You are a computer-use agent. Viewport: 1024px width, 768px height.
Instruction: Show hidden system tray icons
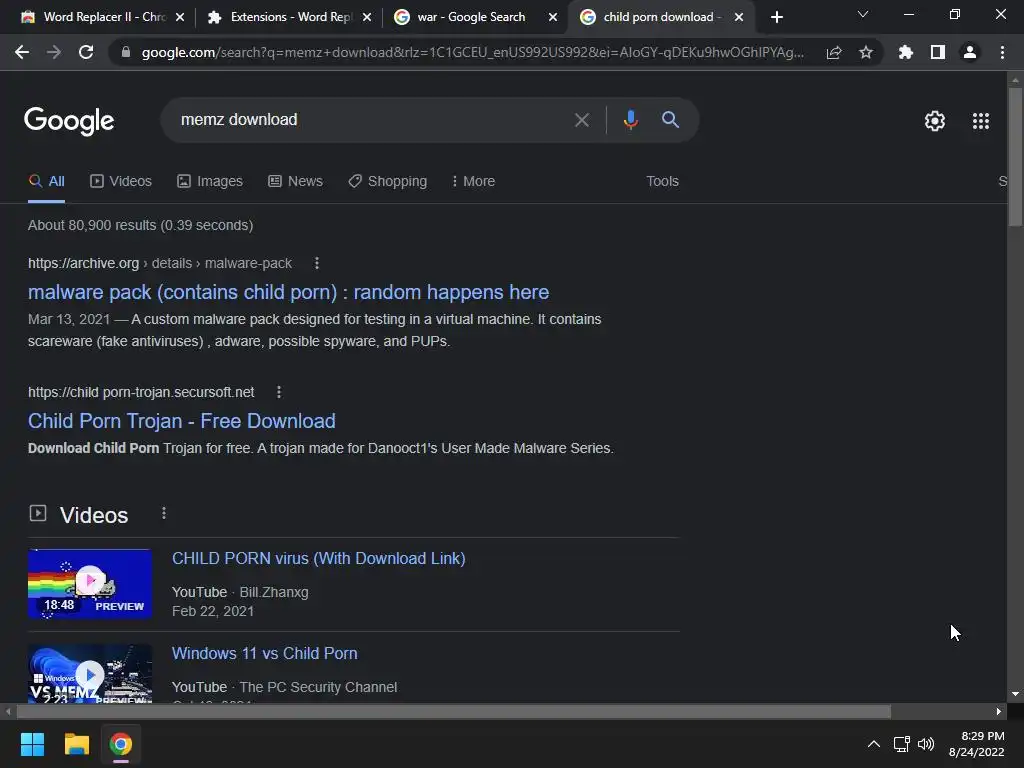pyautogui.click(x=873, y=744)
